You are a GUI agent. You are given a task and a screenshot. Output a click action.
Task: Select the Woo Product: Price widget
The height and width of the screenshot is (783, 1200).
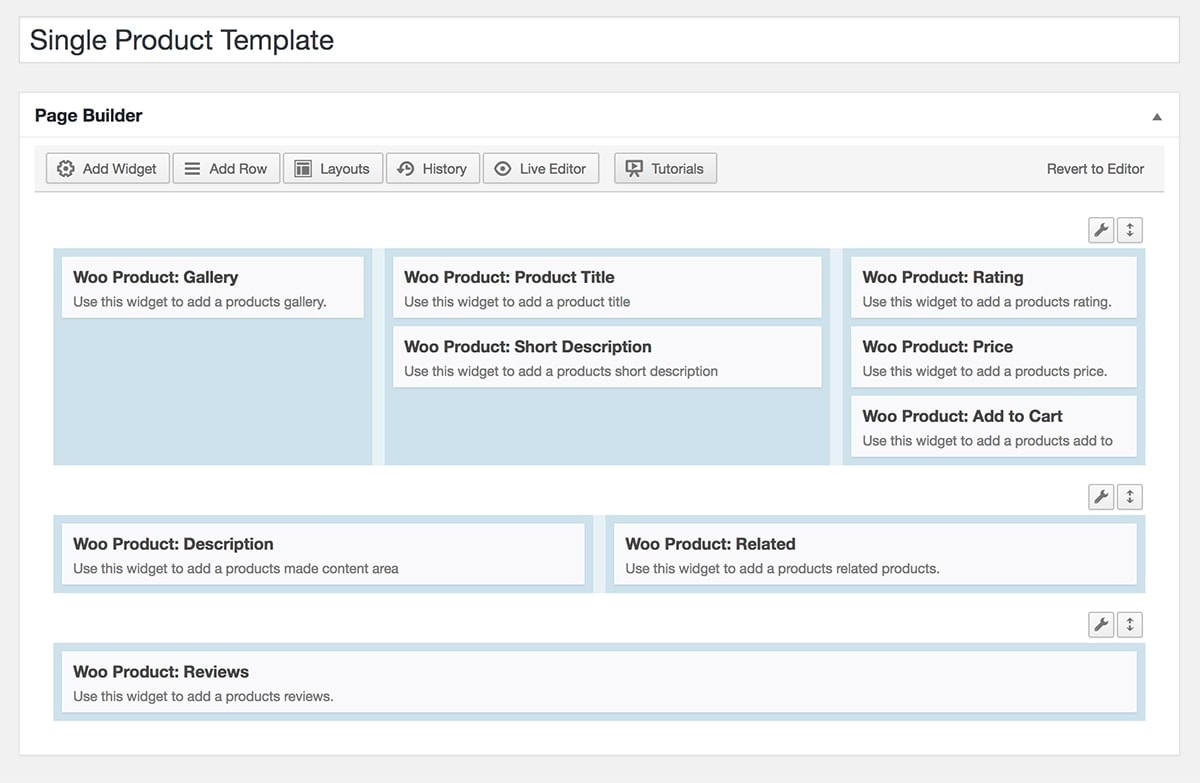tap(994, 357)
